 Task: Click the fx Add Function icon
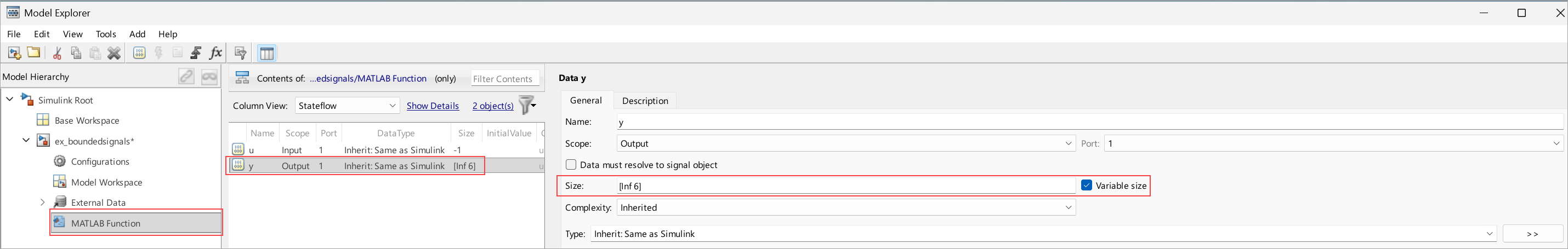click(x=215, y=54)
